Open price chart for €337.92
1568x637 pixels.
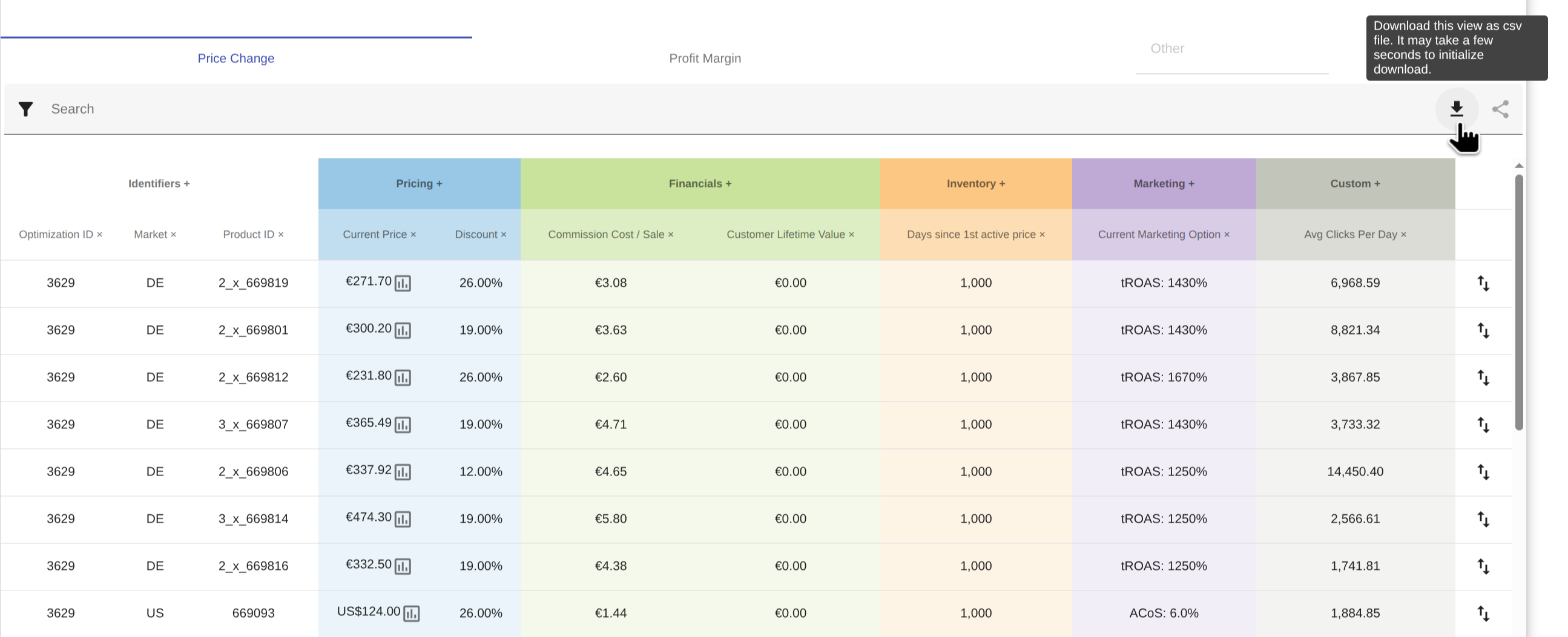tap(403, 472)
